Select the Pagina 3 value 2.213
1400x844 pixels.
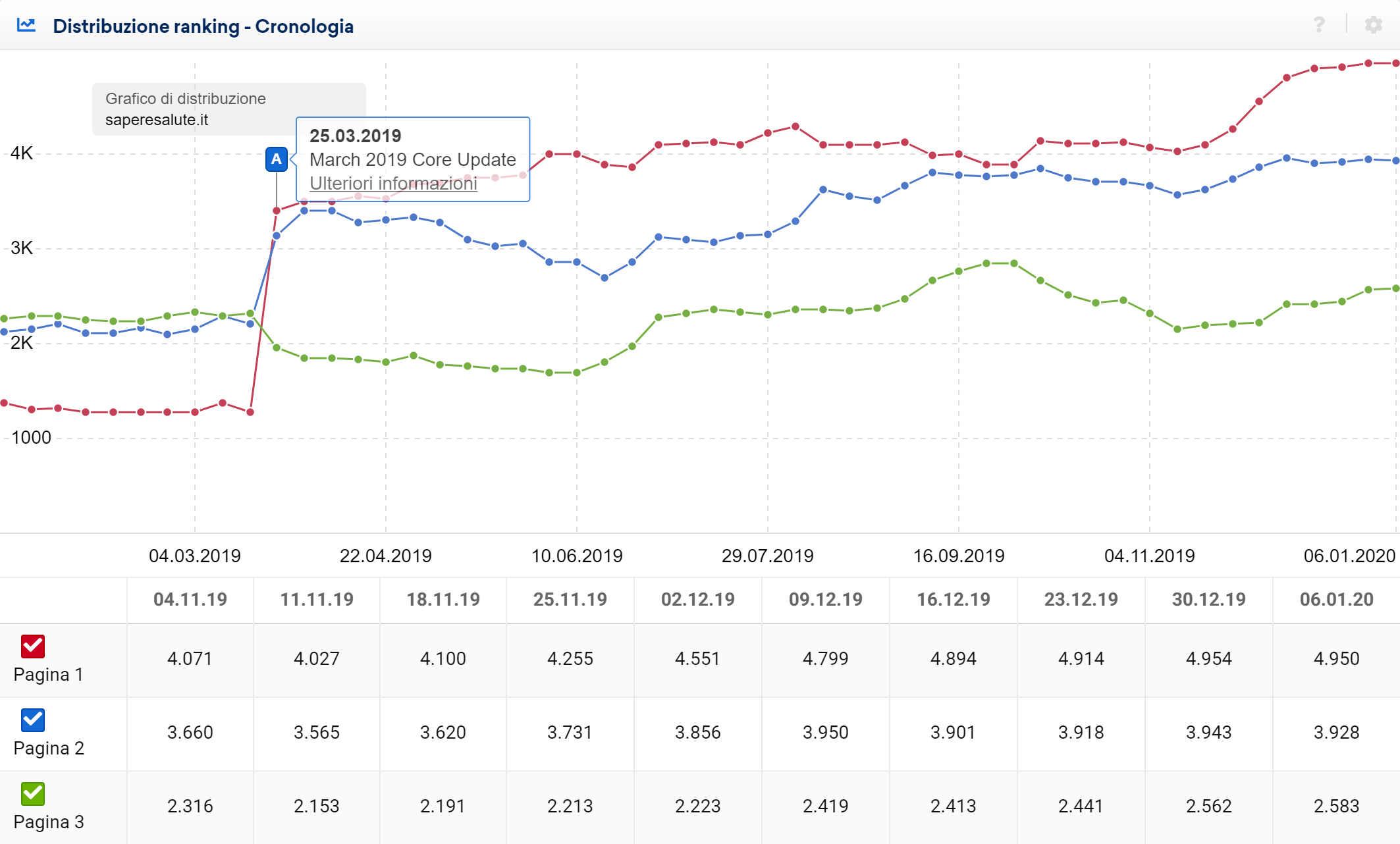tap(570, 806)
